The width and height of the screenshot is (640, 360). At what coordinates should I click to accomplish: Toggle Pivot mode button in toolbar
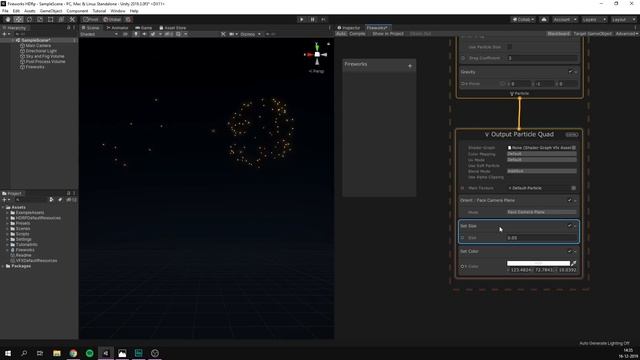pyautogui.click(x=90, y=19)
